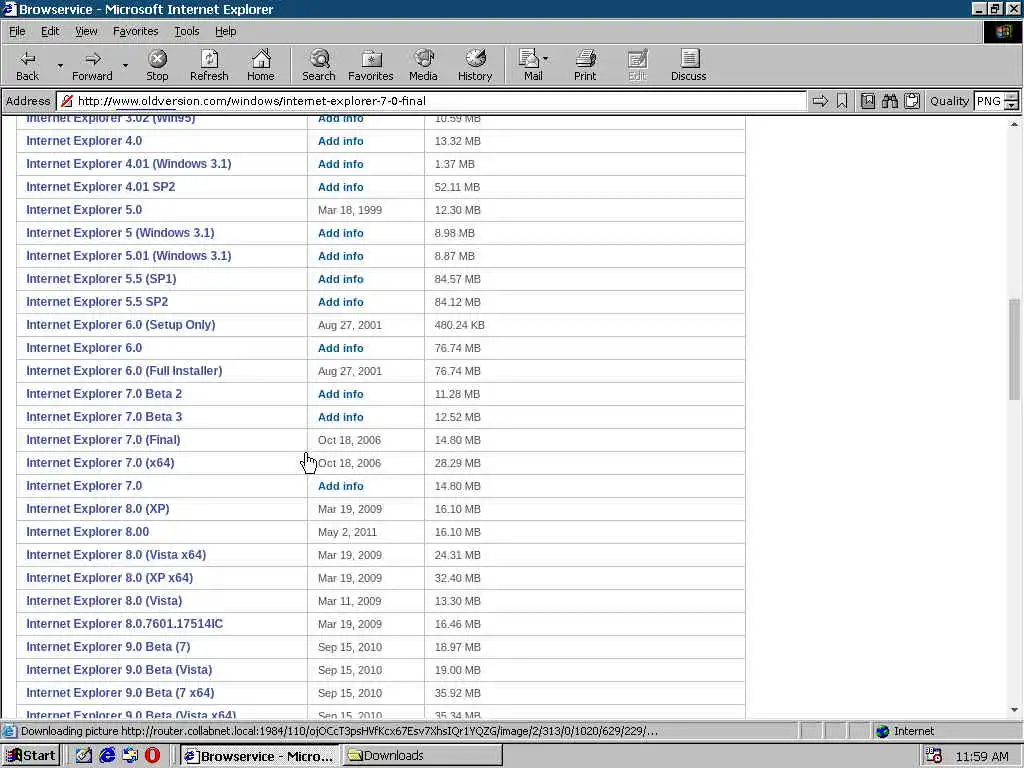The width and height of the screenshot is (1024, 768).
Task: Open Internet Explorer 6.0 (Full Installer) link
Action: coord(124,370)
